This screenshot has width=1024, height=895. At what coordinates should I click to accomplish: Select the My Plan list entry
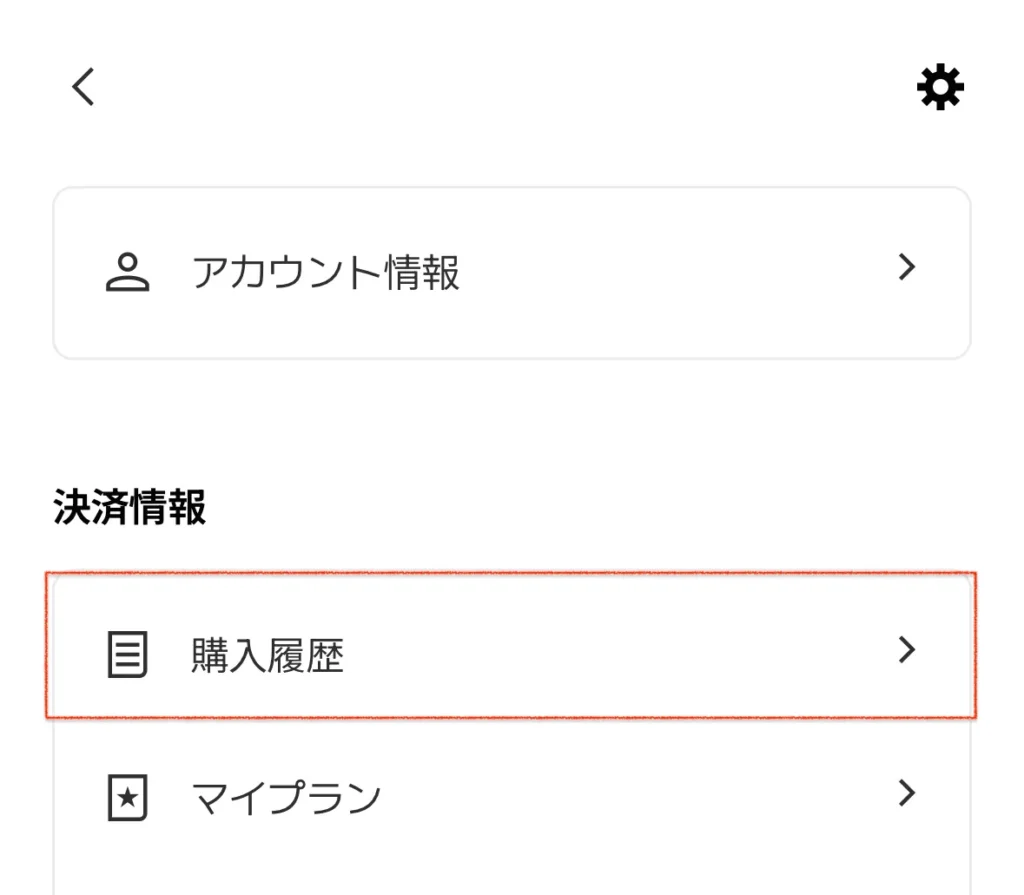coord(512,793)
